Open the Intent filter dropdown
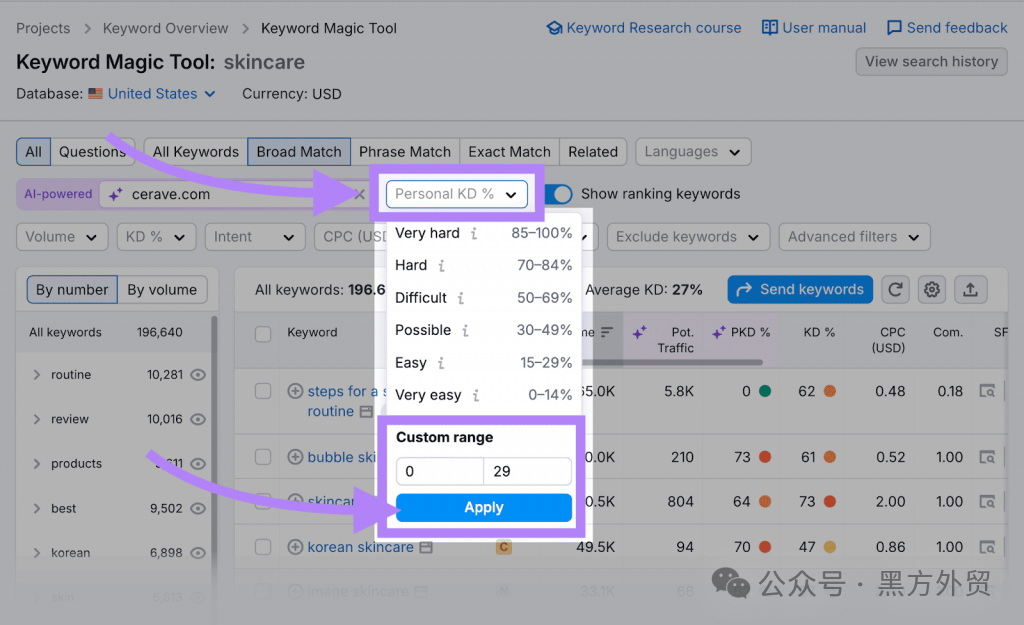Screen dimensions: 1024x625 pos(255,236)
